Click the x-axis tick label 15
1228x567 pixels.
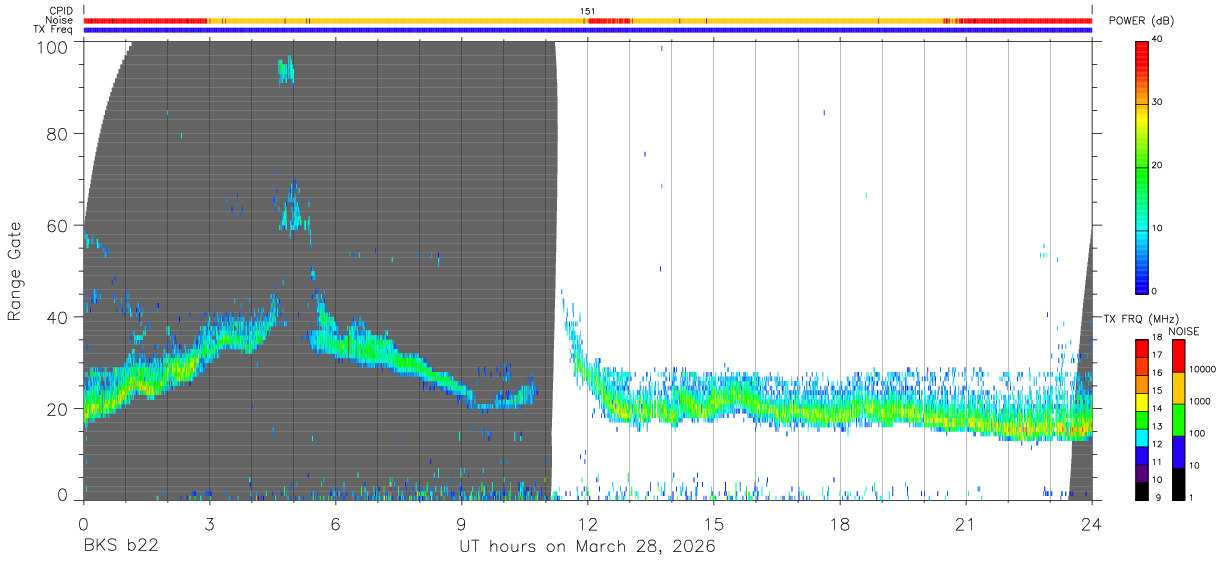pos(714,524)
